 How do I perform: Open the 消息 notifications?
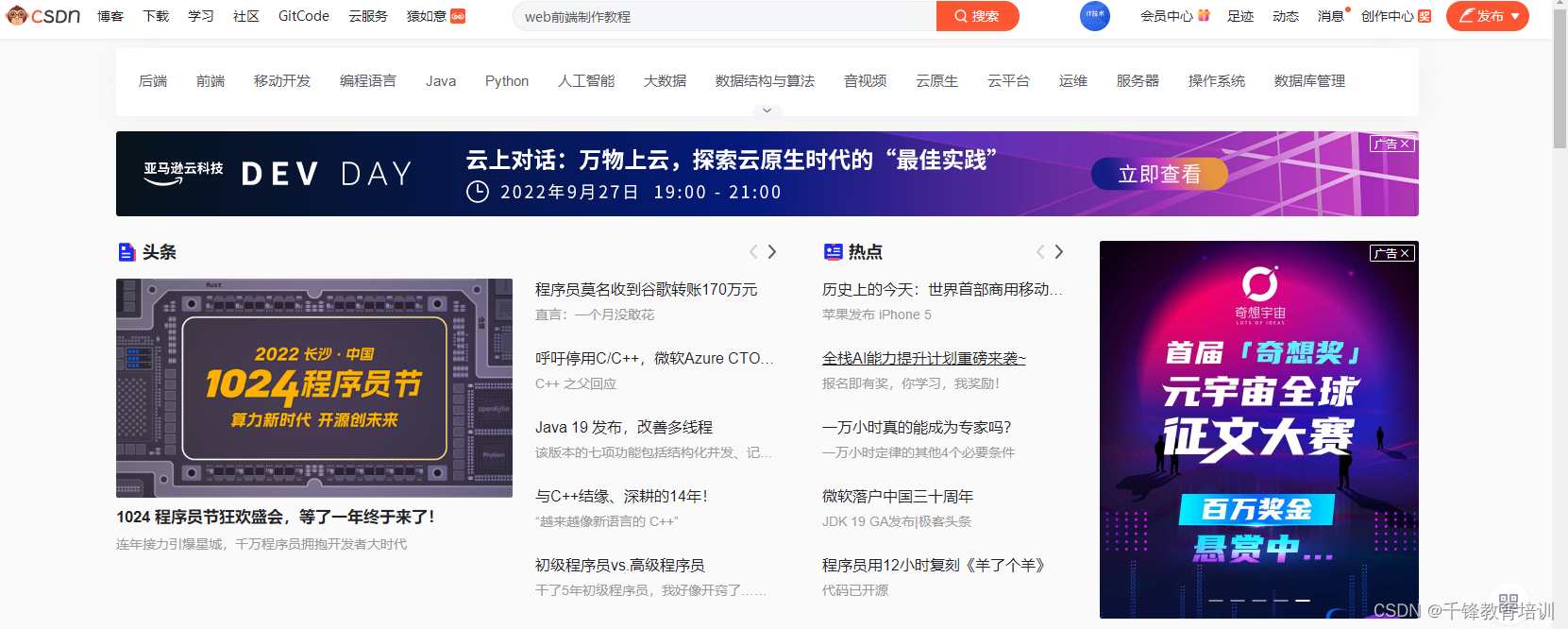click(1331, 16)
